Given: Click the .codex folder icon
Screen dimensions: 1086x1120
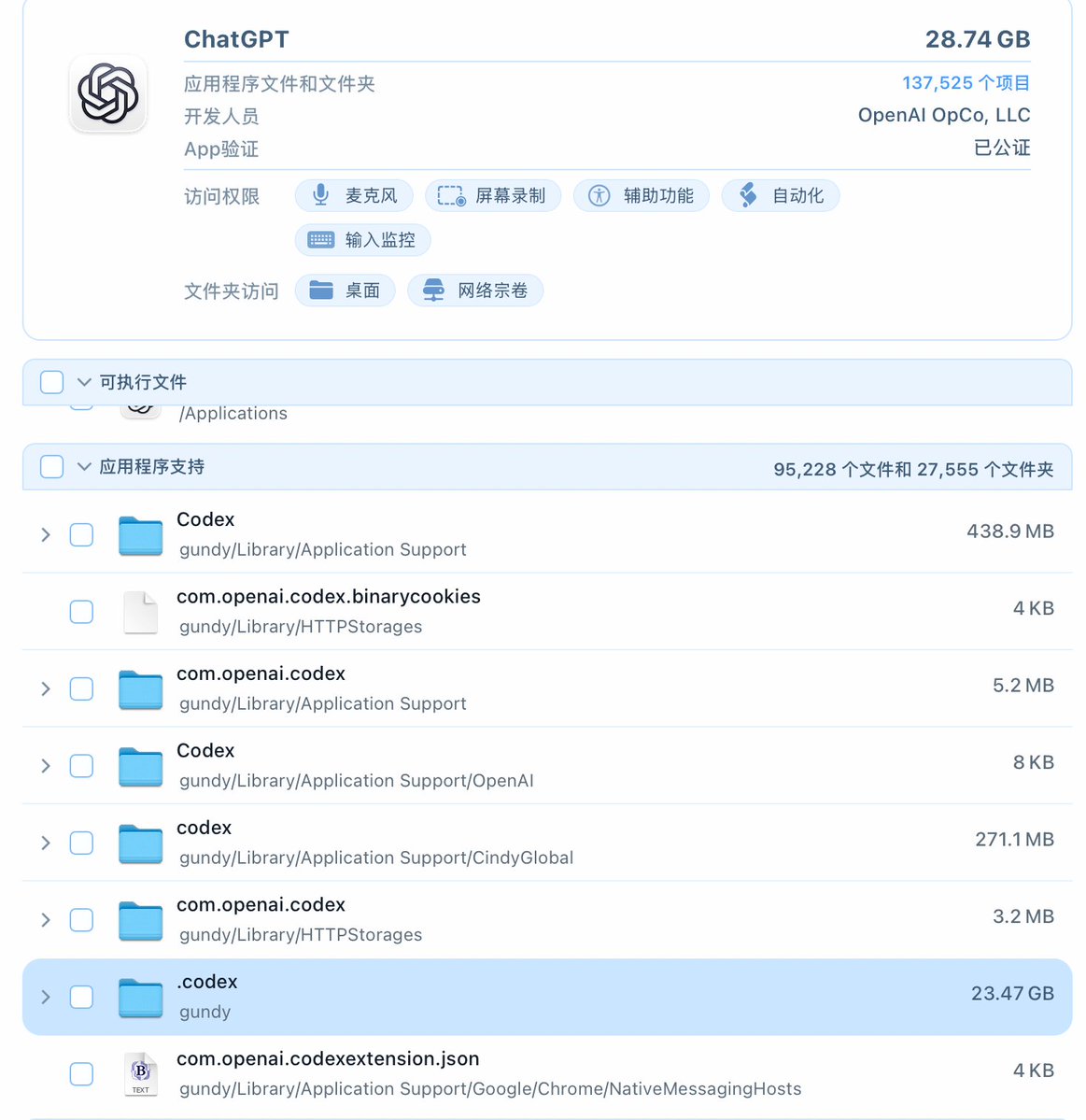Looking at the screenshot, I should point(141,998).
